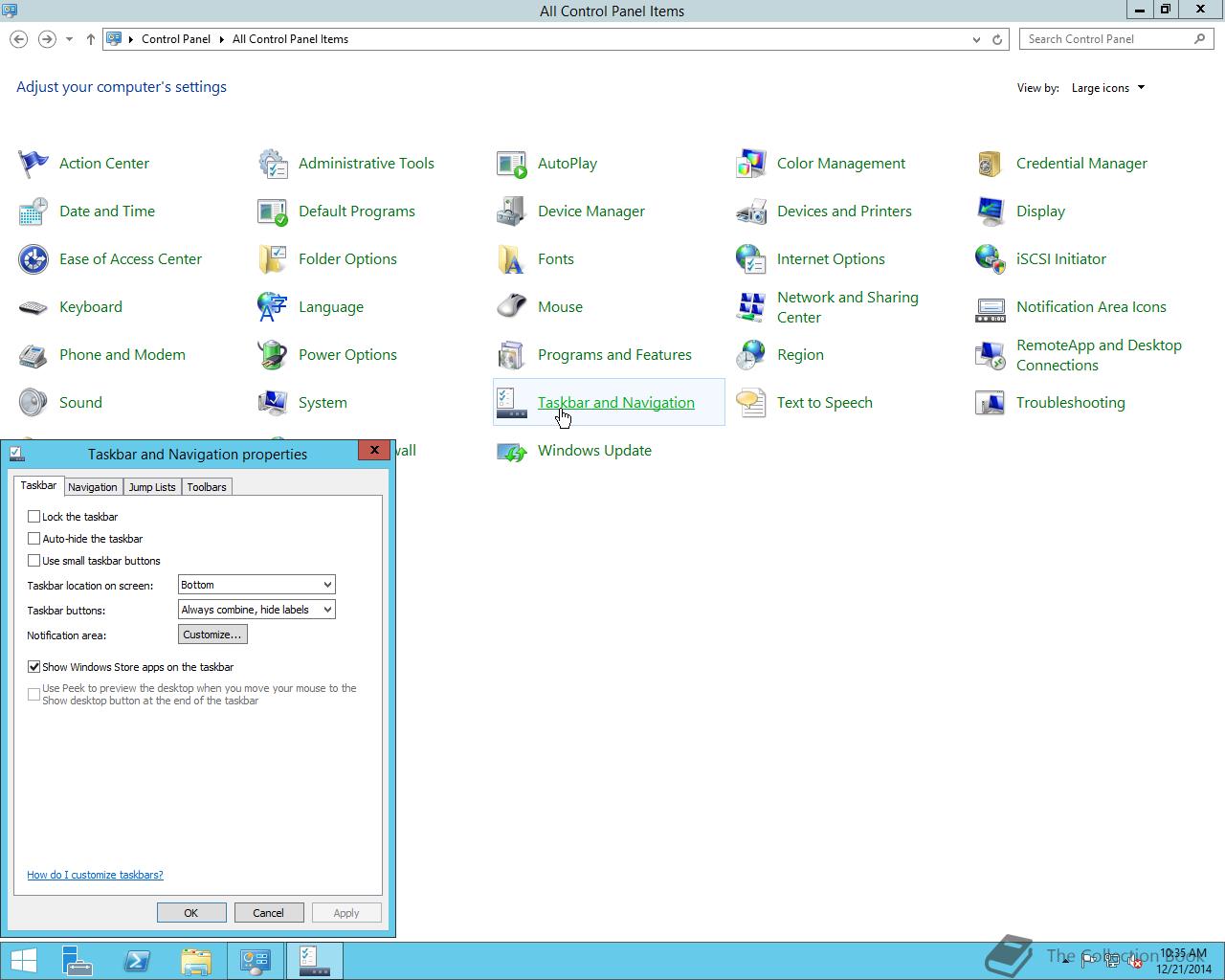Open the Programs and Features icon
The width and height of the screenshot is (1225, 980).
click(512, 355)
